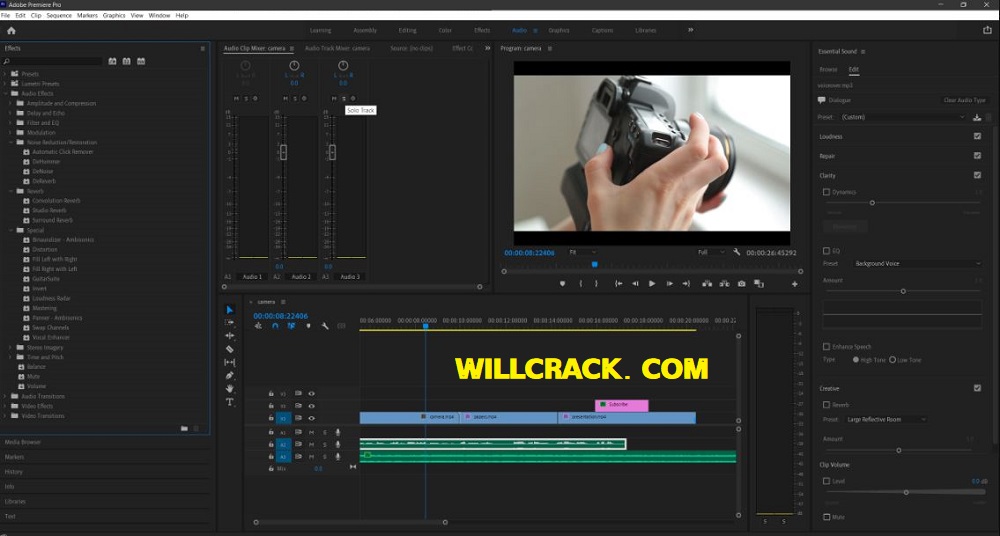Select the Razor tool

point(230,349)
